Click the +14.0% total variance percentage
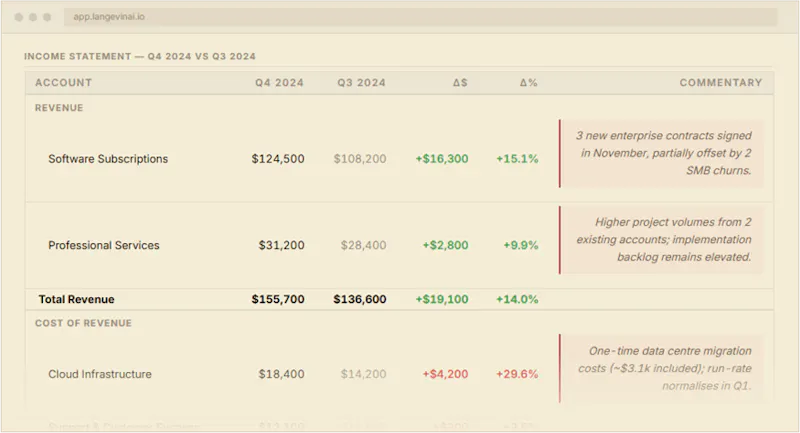Screen dimensions: 800x433 [517, 299]
